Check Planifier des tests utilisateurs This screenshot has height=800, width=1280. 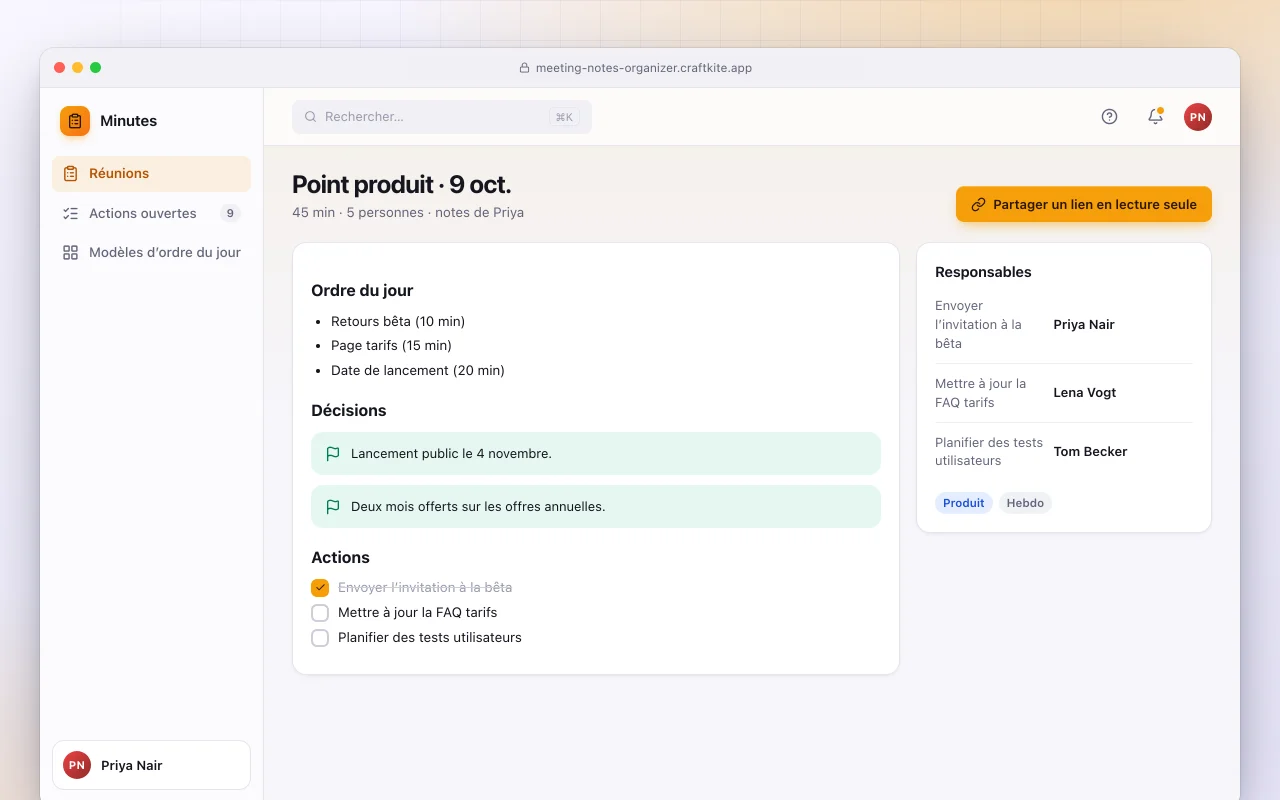point(320,638)
